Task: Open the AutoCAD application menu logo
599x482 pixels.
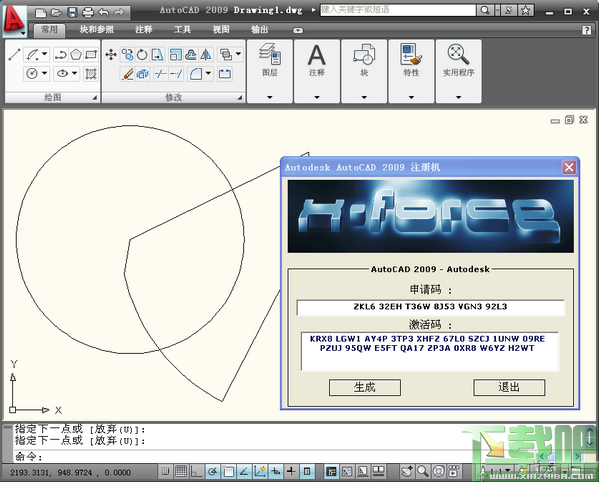Action: click(x=14, y=21)
